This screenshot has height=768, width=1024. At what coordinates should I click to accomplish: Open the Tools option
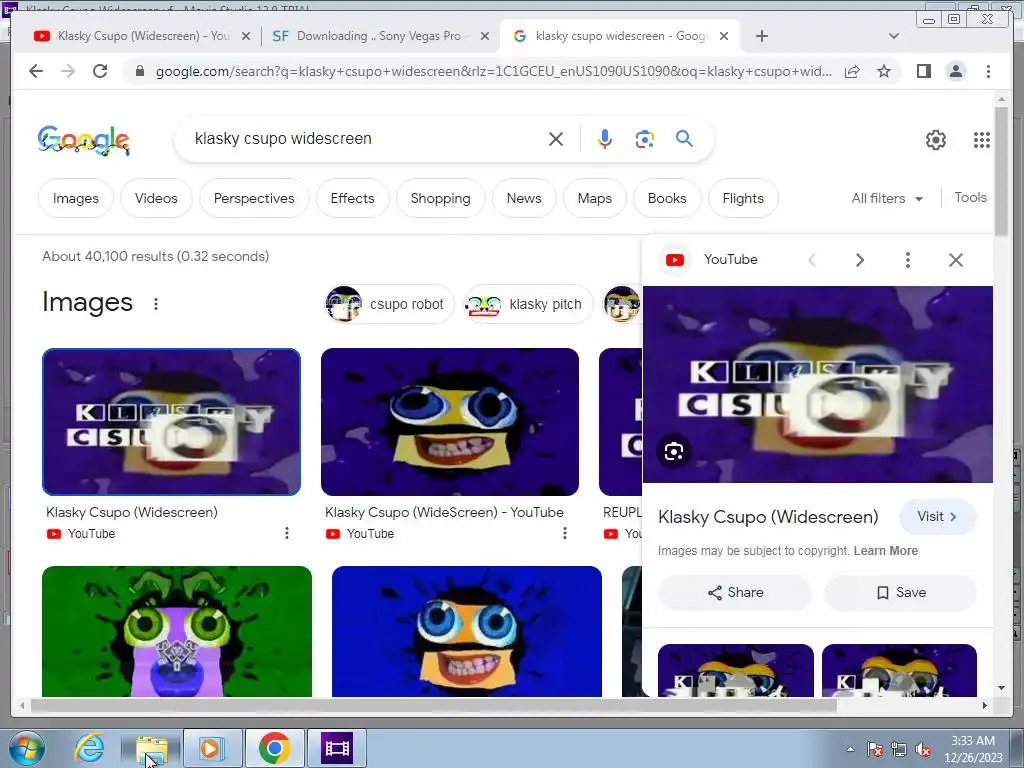[x=970, y=197]
